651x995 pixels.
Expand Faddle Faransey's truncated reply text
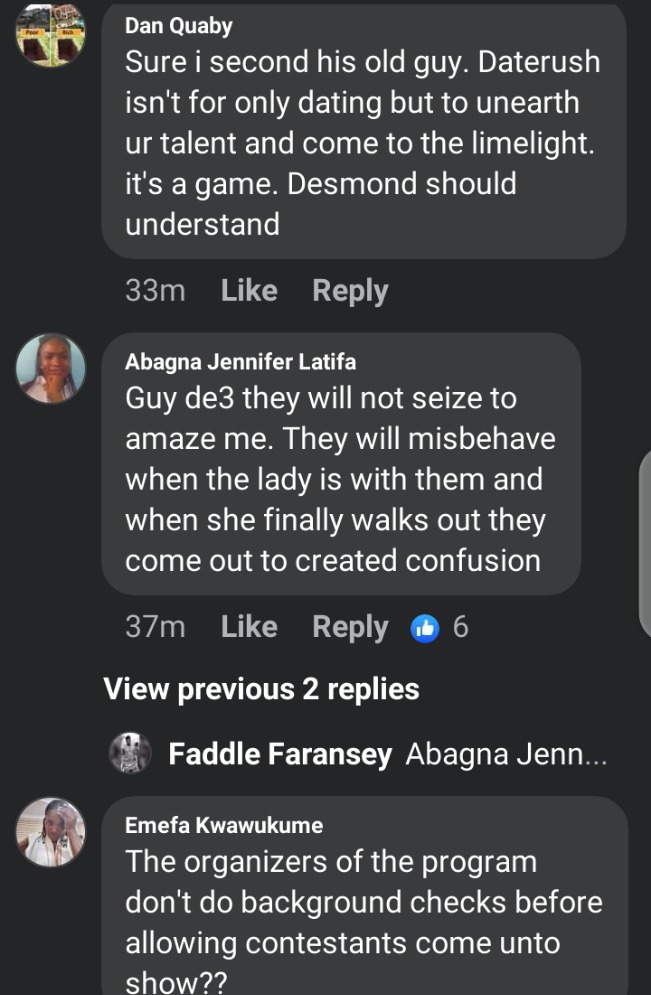tap(506, 754)
